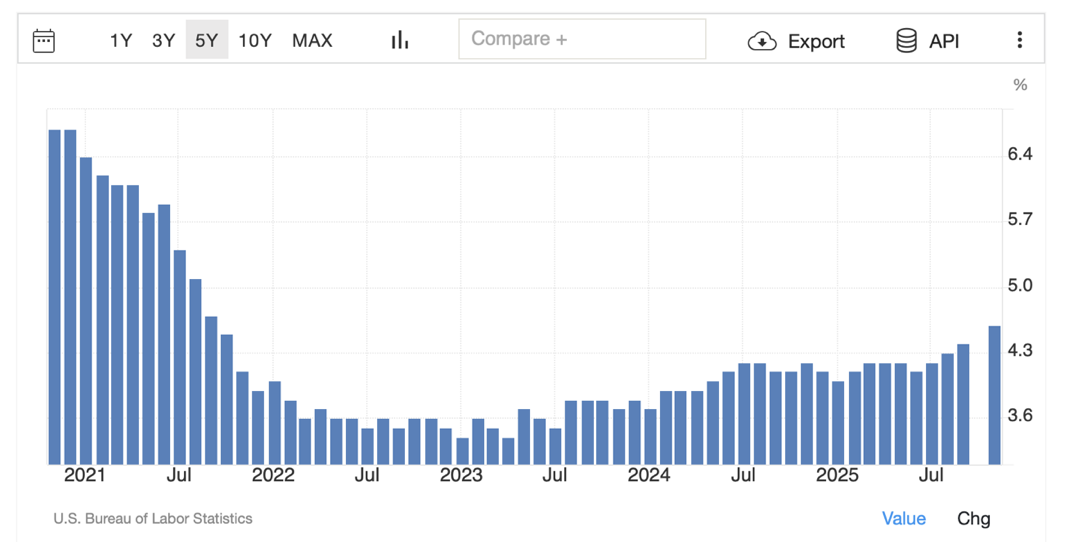1070x542 pixels.
Task: Open the U.S. Bureau of Labor Statistics source
Action: pyautogui.click(x=153, y=518)
